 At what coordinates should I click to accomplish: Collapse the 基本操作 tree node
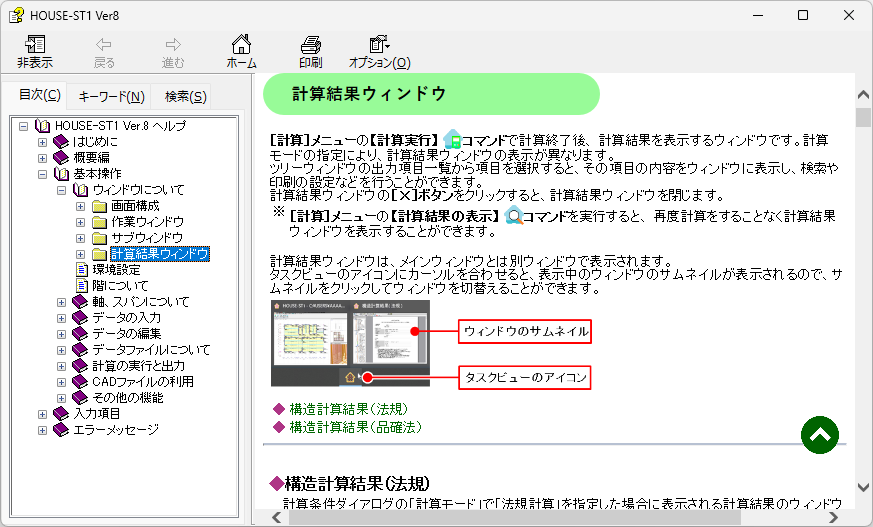[x=42, y=174]
